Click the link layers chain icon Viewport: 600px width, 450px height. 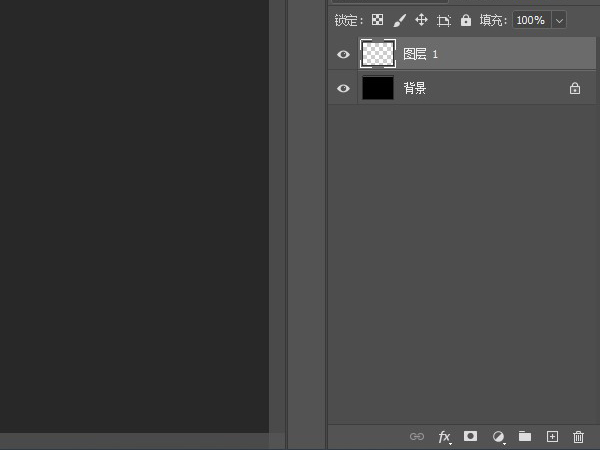point(417,437)
